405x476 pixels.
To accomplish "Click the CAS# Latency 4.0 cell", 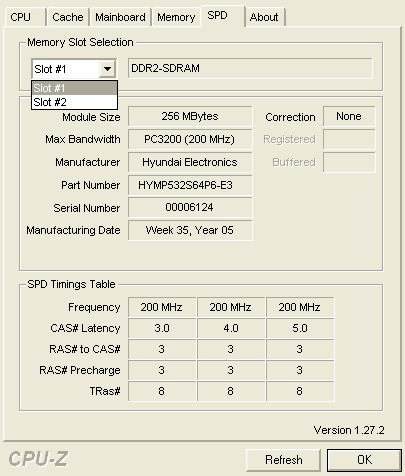I will pos(231,328).
